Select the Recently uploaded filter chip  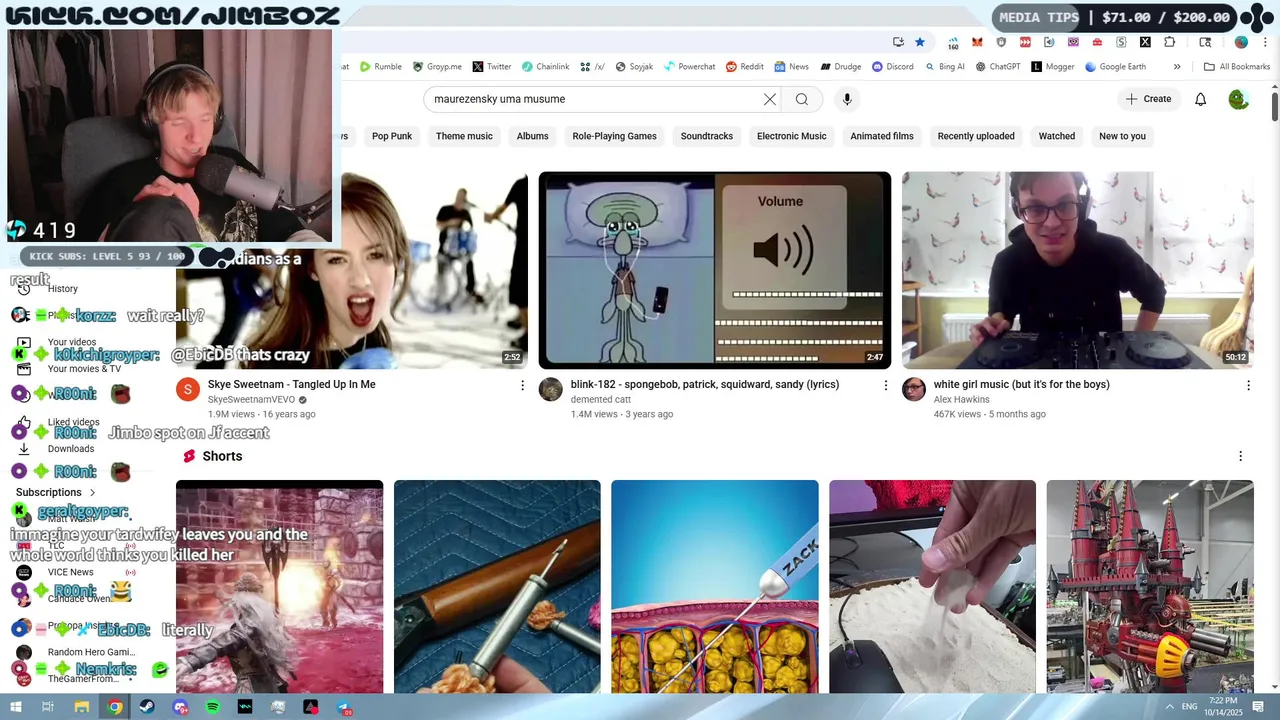pyautogui.click(x=976, y=136)
